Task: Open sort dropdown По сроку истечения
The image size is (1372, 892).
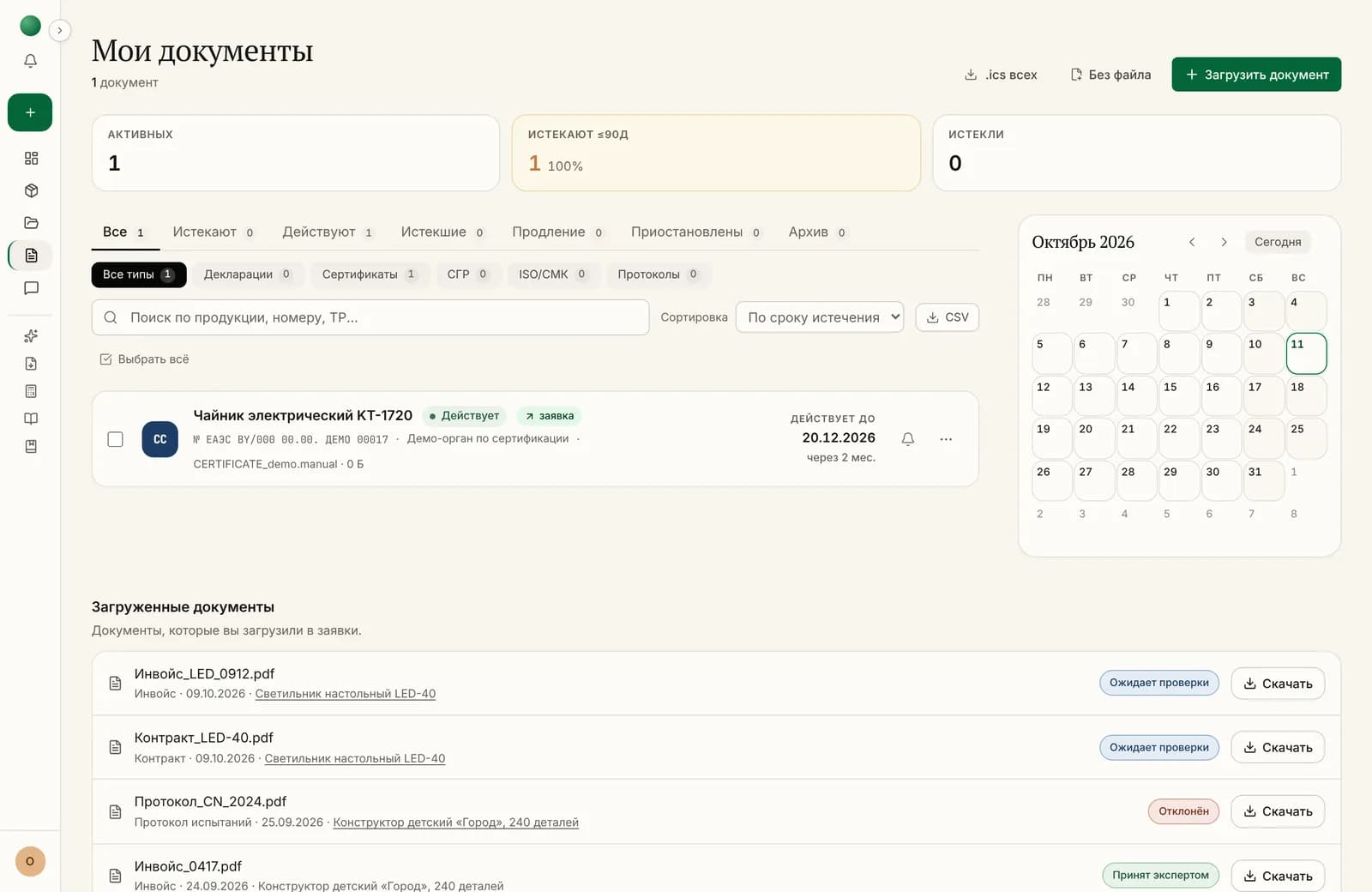Action: 820,317
